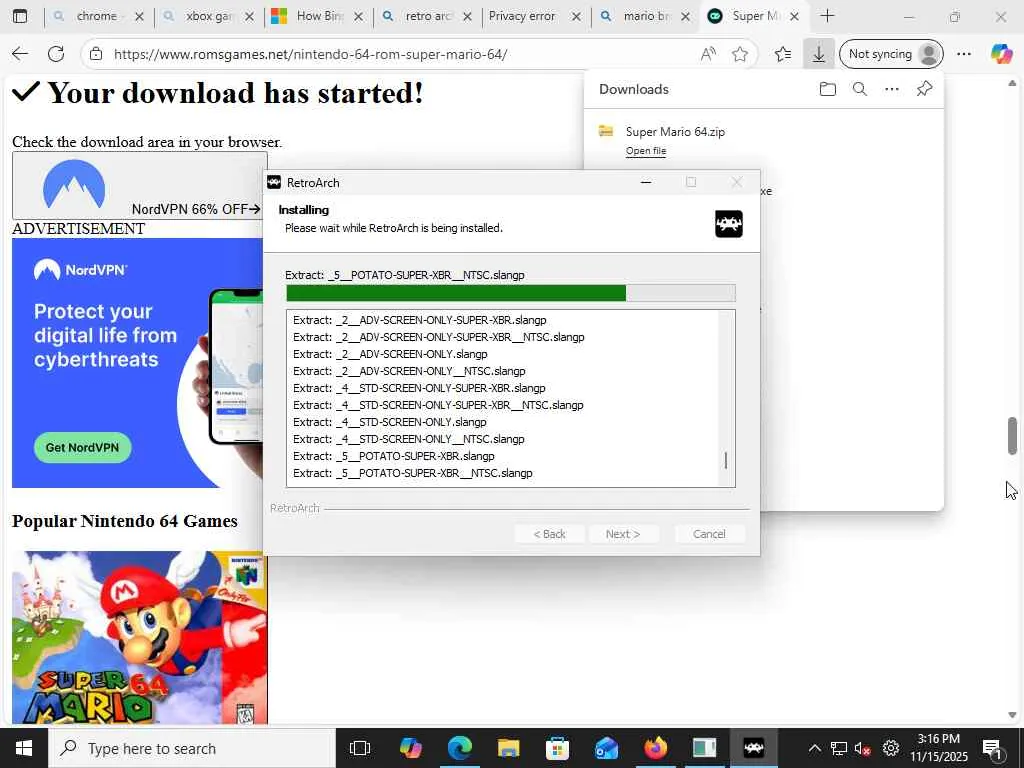
Task: Open Microsoft Store from the taskbar
Action: point(557,748)
